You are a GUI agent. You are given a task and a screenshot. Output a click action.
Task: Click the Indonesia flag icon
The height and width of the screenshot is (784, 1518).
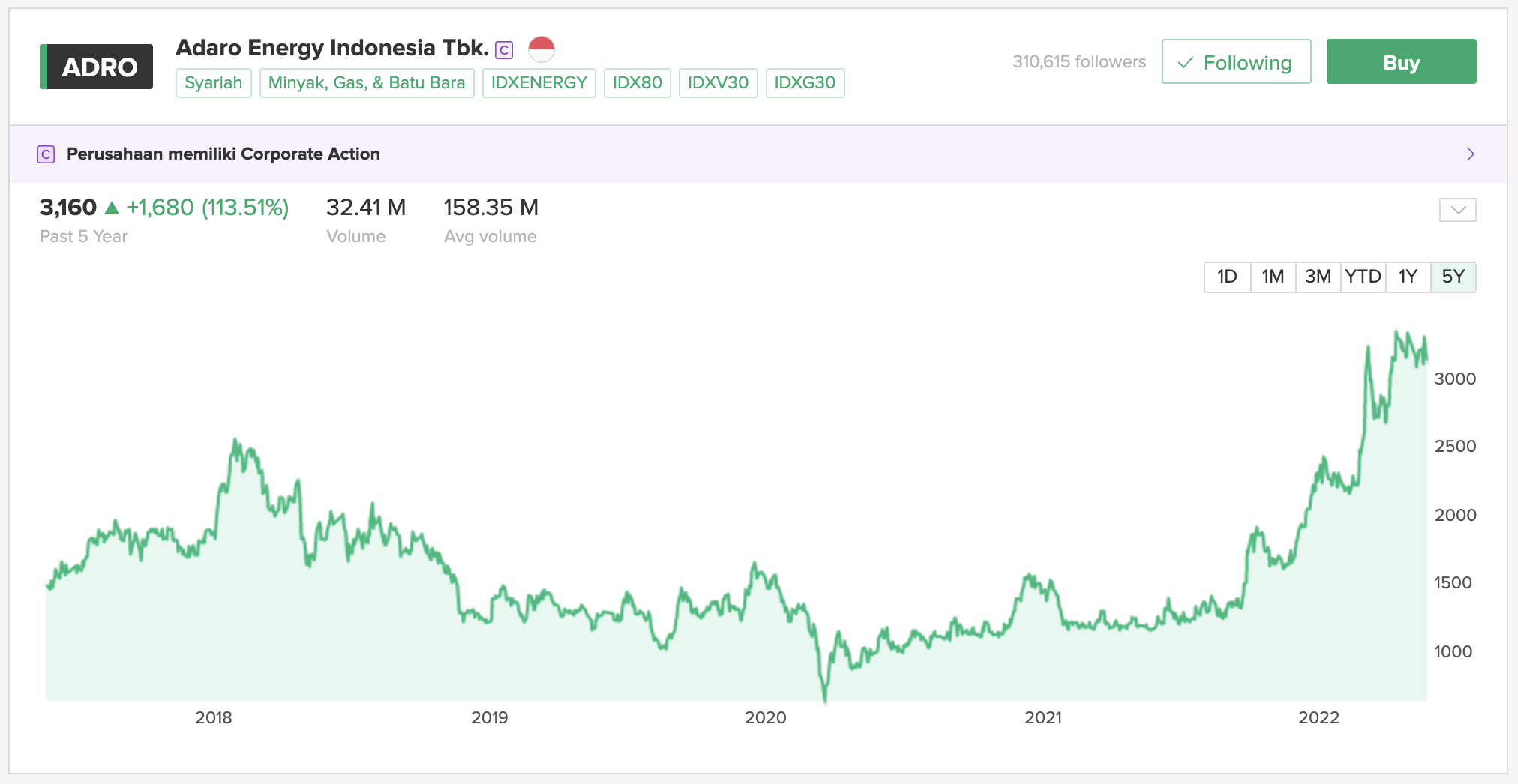(x=541, y=49)
